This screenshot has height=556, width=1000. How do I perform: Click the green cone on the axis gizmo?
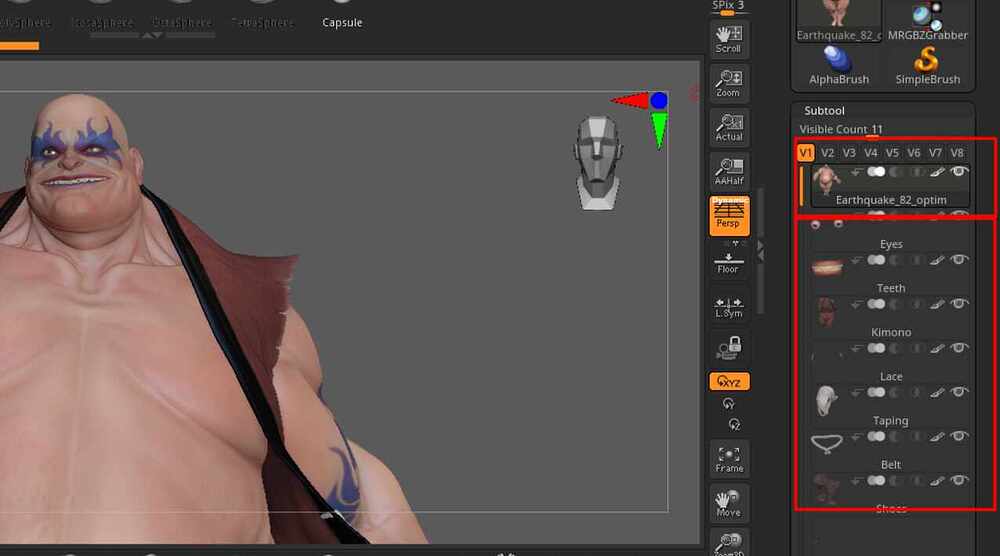tap(659, 130)
